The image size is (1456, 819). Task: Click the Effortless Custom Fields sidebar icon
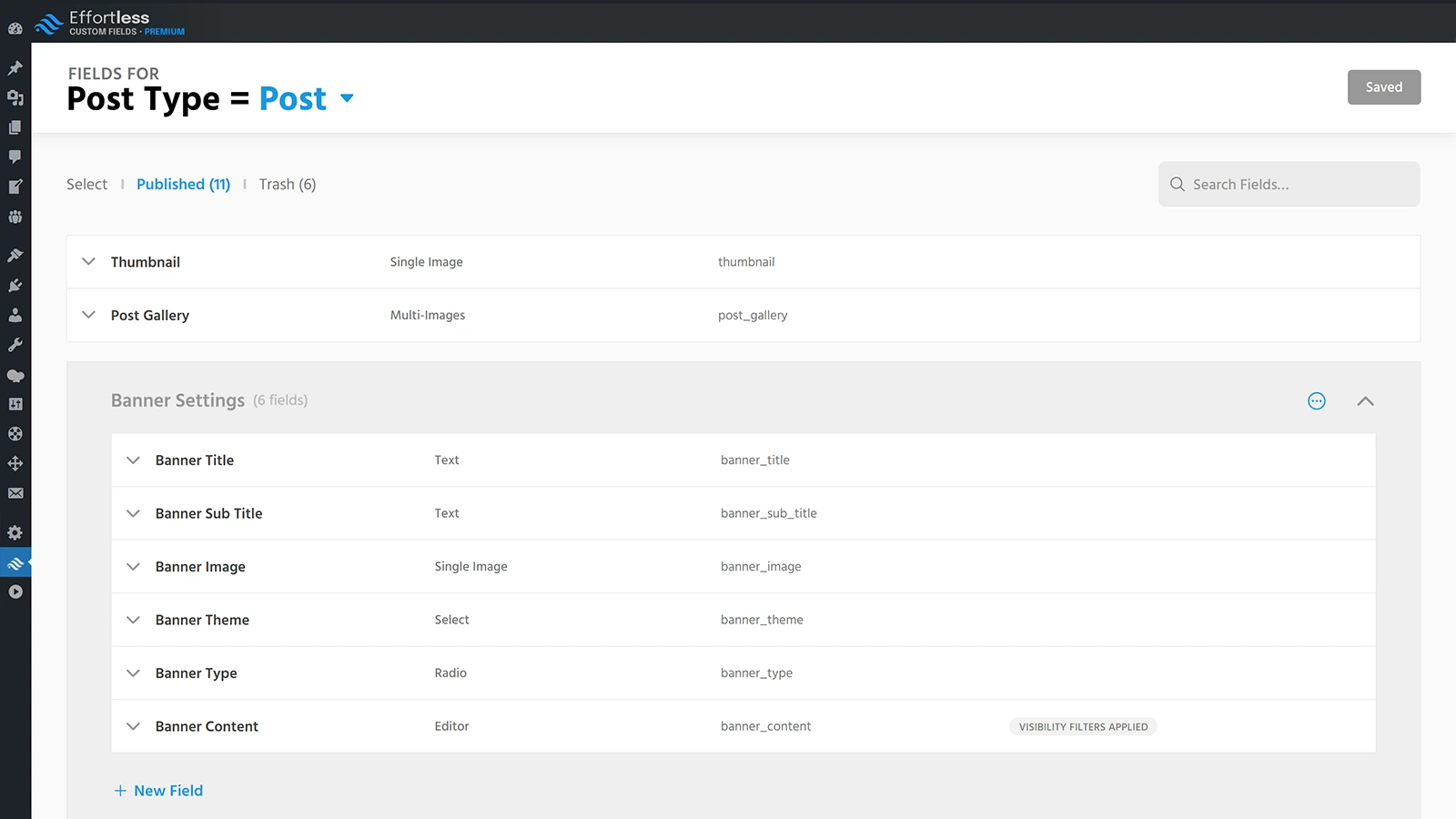[x=15, y=562]
